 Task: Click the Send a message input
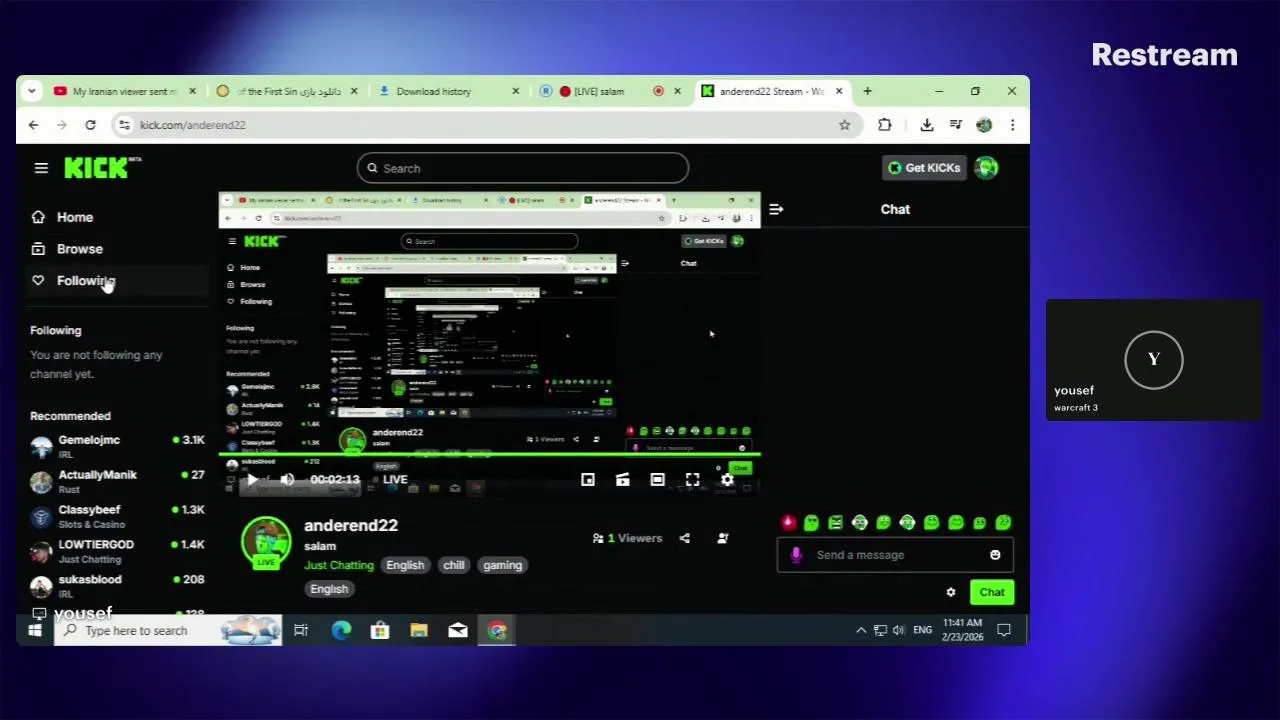895,555
